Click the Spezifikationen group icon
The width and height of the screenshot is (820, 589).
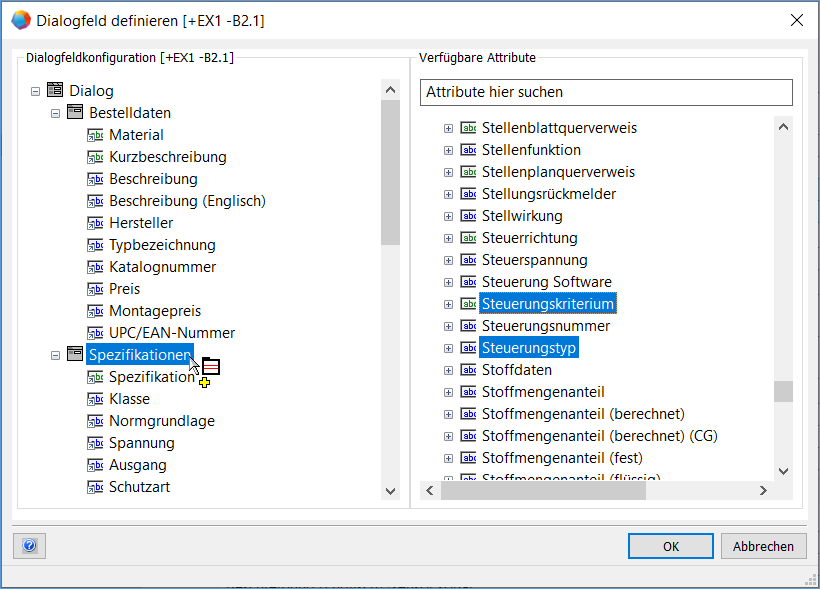click(75, 355)
